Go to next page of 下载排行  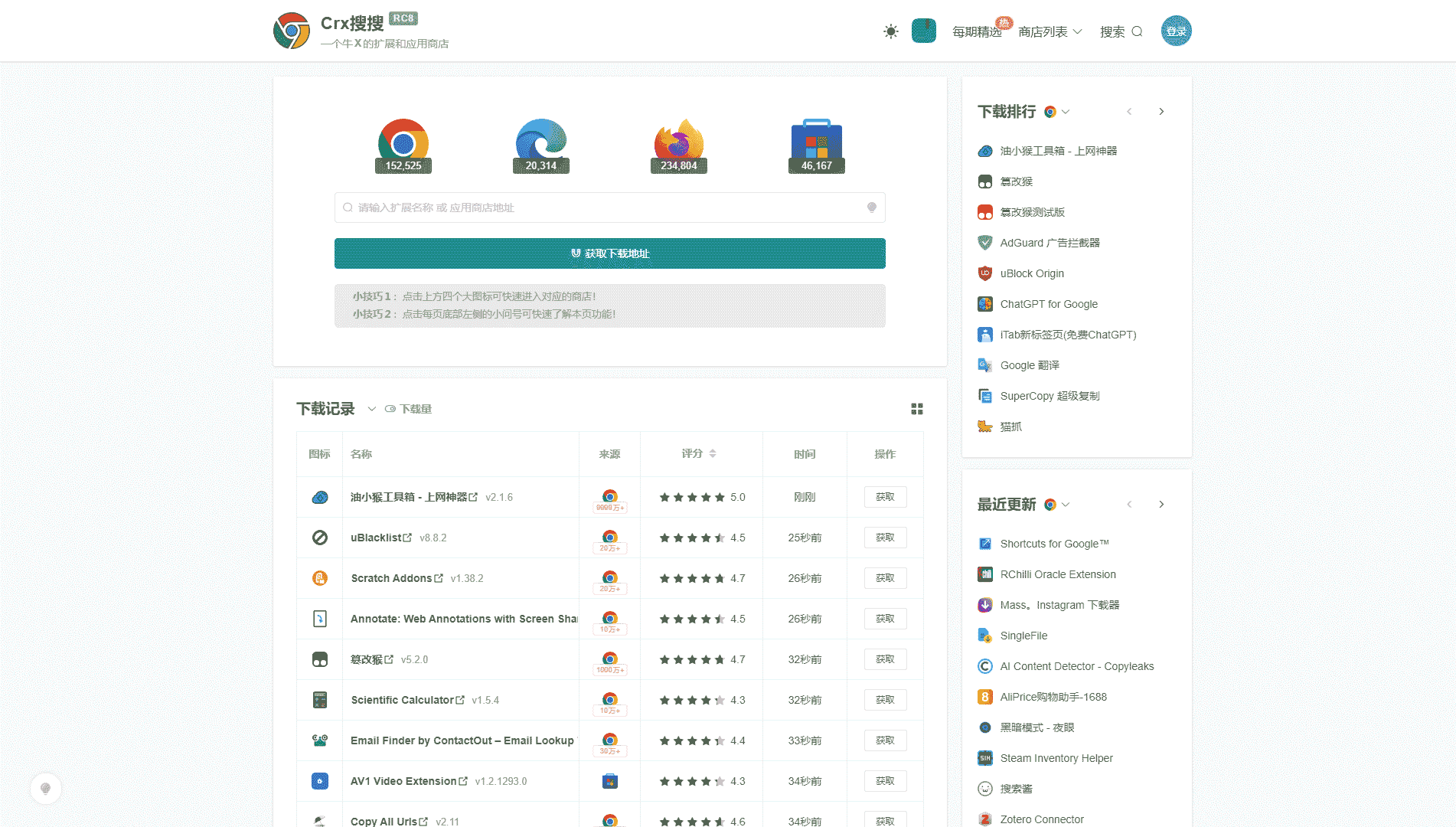[x=1161, y=112]
